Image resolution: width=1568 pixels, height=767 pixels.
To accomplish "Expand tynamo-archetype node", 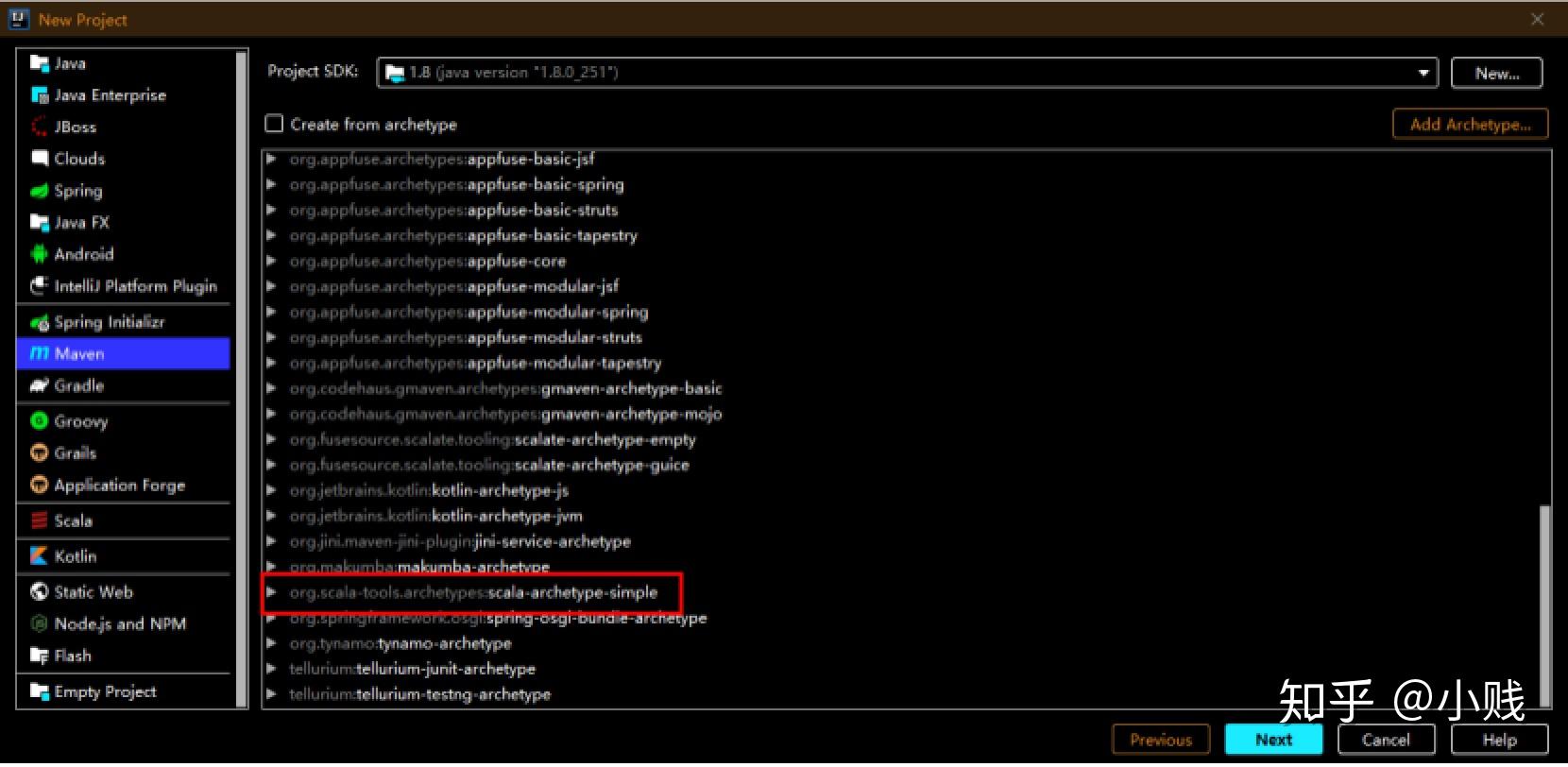I will (x=271, y=643).
